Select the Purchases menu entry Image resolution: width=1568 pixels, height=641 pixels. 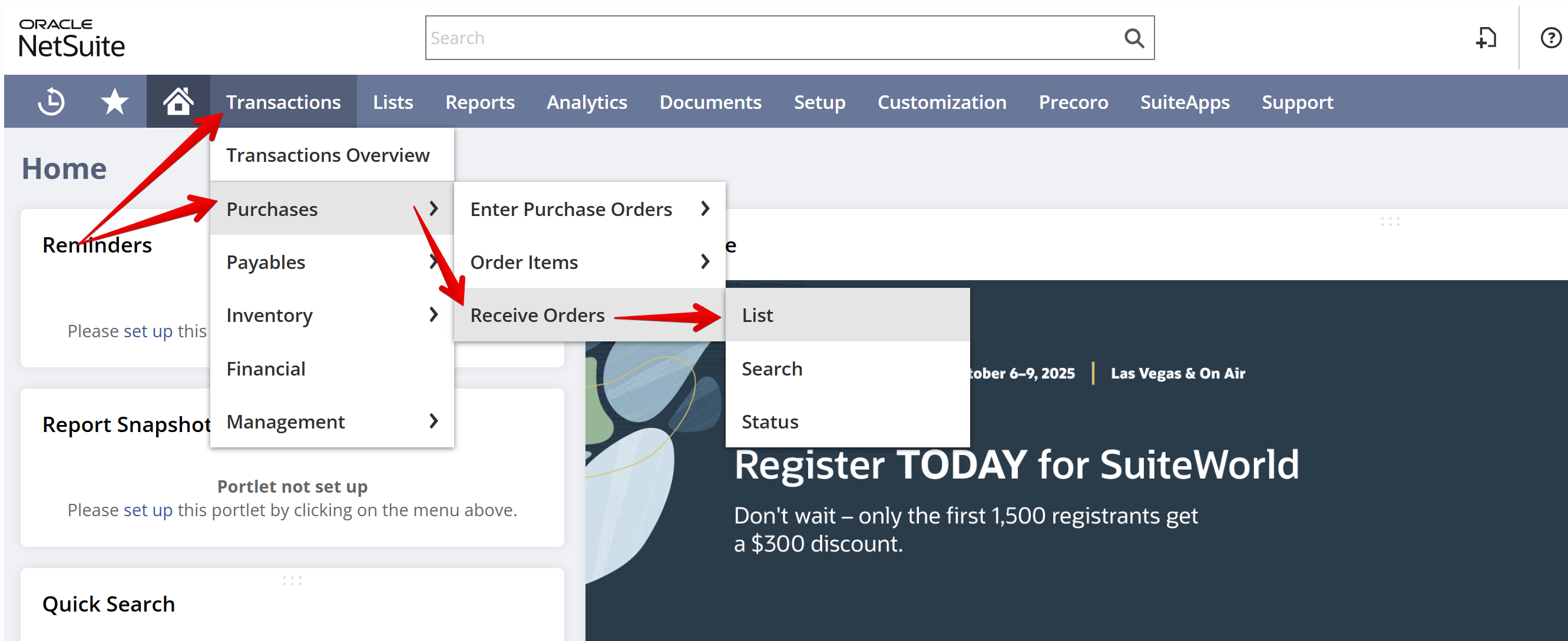coord(332,208)
